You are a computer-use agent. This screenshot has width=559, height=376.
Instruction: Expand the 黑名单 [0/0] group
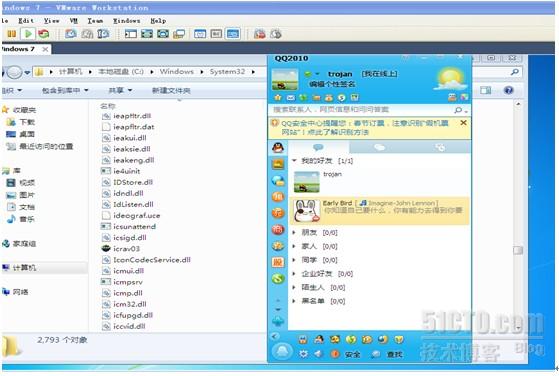click(x=294, y=301)
